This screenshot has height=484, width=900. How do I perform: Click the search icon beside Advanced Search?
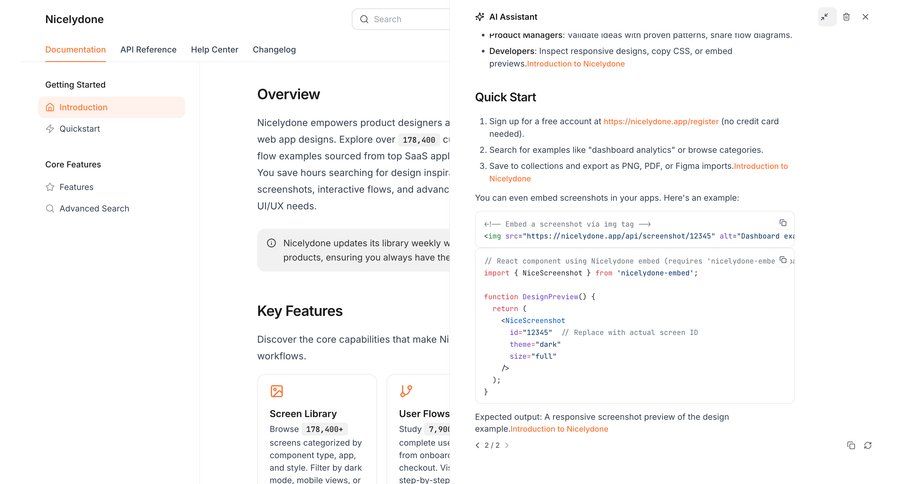(x=50, y=209)
